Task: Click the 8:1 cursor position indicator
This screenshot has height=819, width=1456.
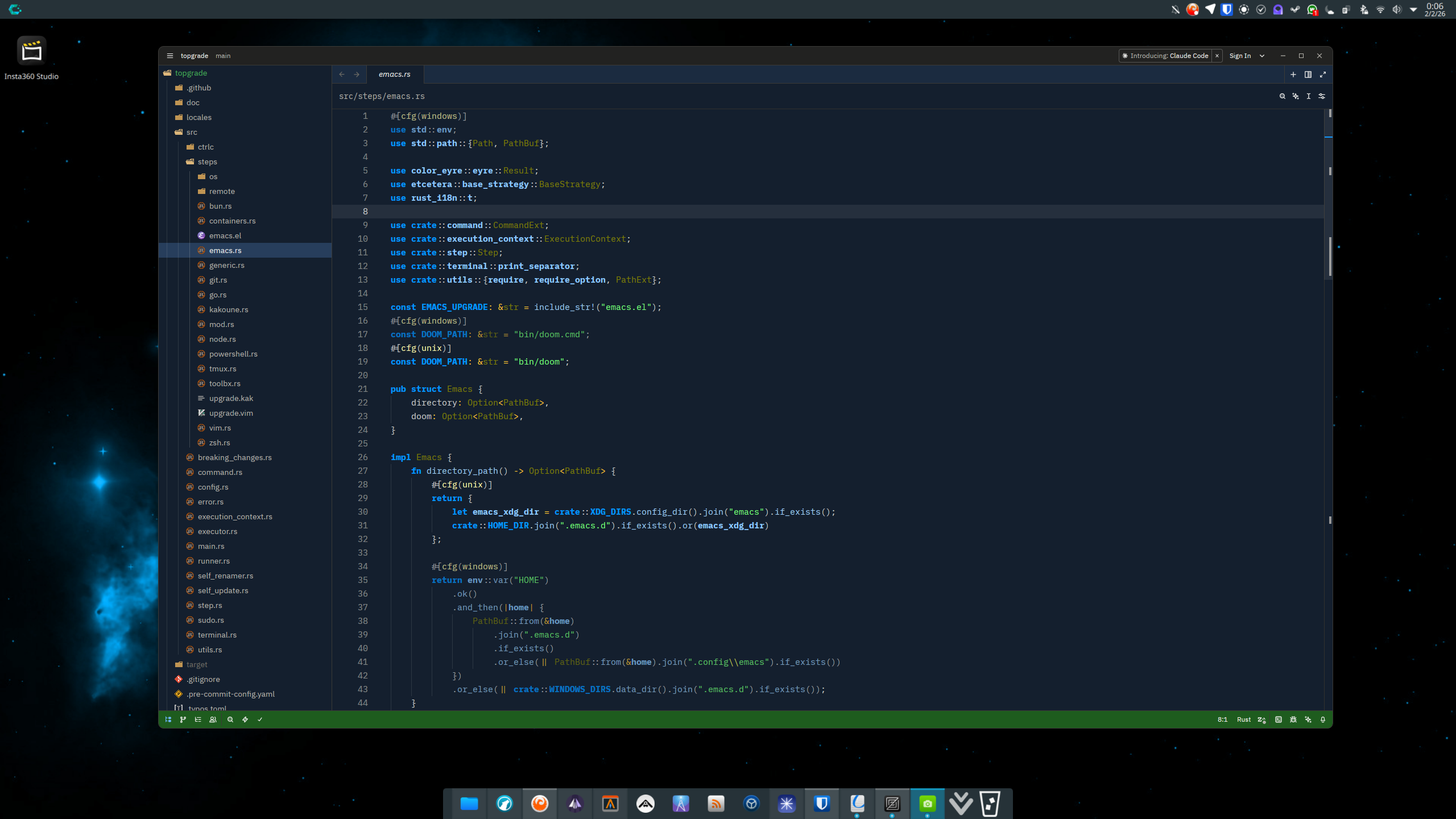Action: tap(1222, 719)
